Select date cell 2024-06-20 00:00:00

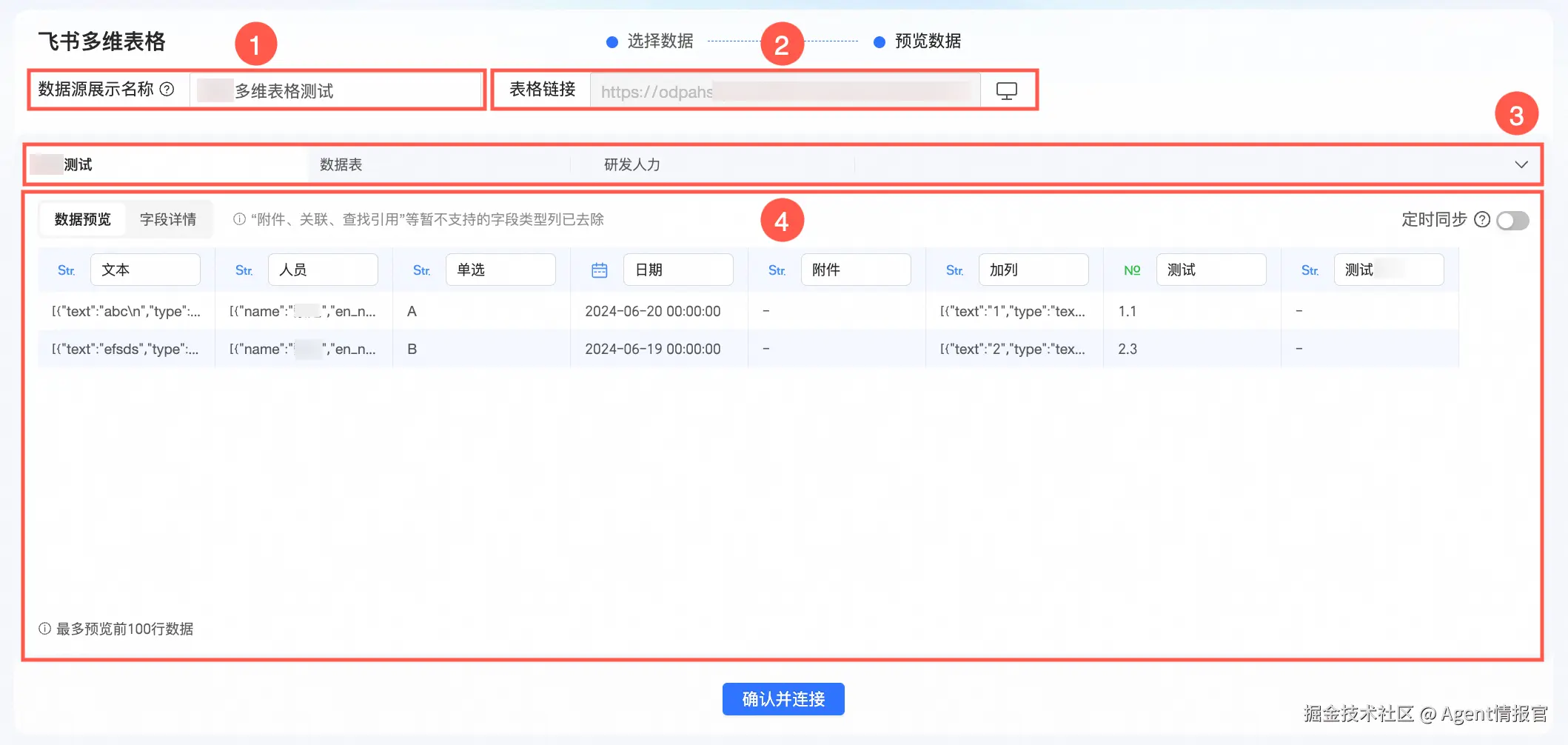pos(659,311)
